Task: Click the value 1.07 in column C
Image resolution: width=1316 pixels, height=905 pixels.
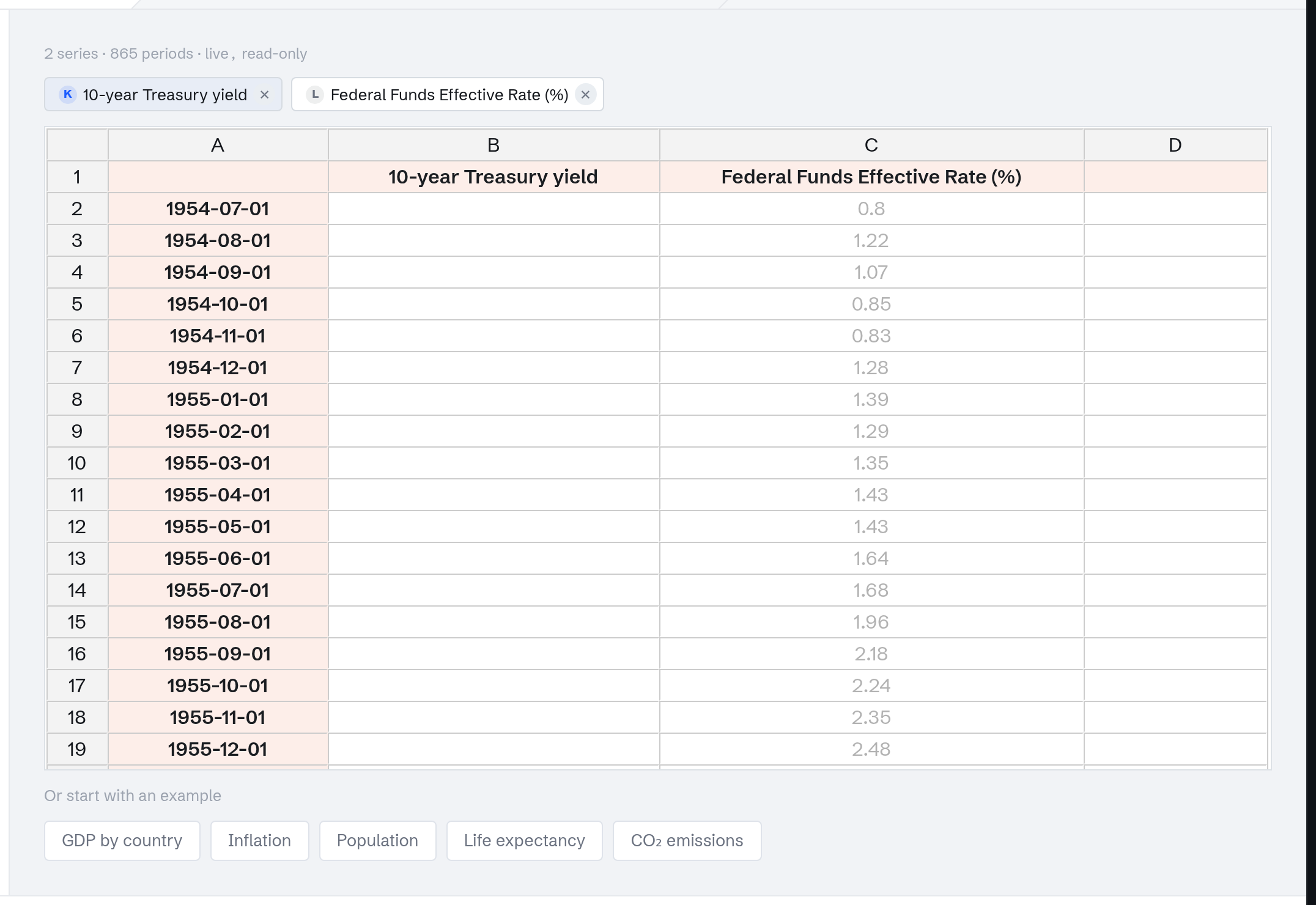Action: pos(871,272)
